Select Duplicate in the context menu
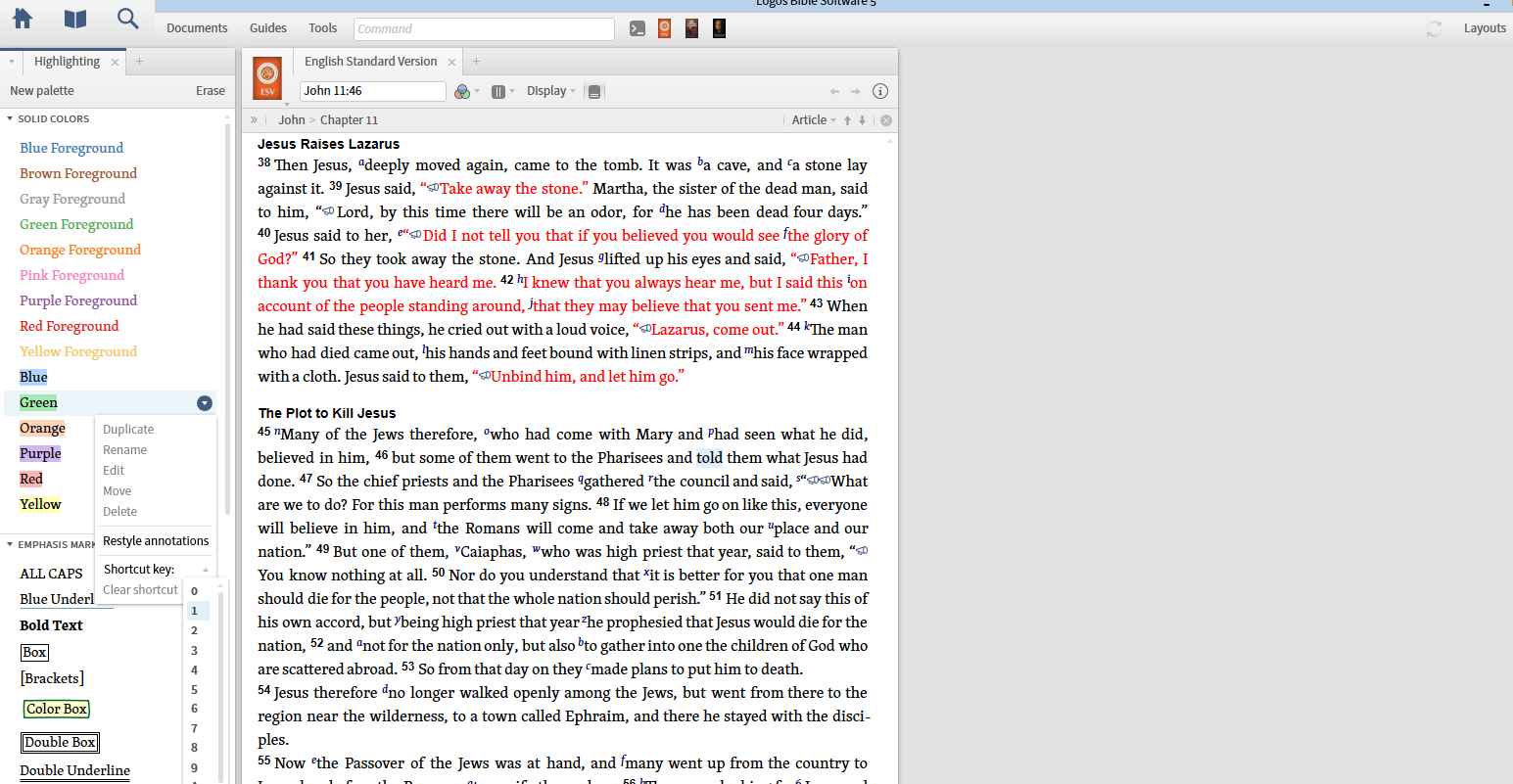Screen dimensions: 1513x784 pyautogui.click(x=128, y=430)
